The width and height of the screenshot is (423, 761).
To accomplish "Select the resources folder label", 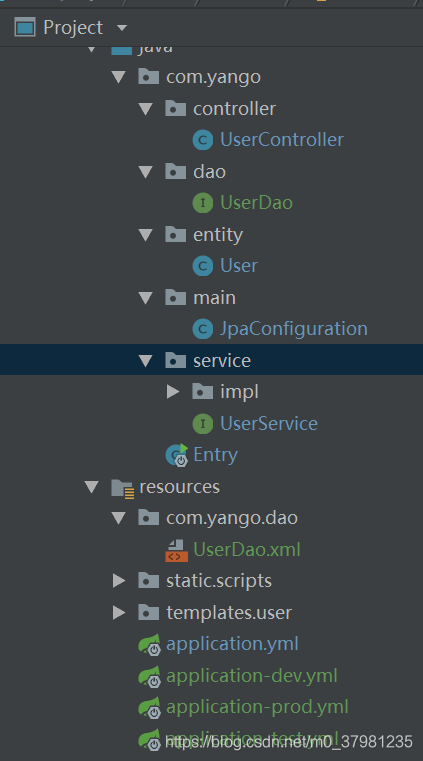I will click(x=179, y=486).
